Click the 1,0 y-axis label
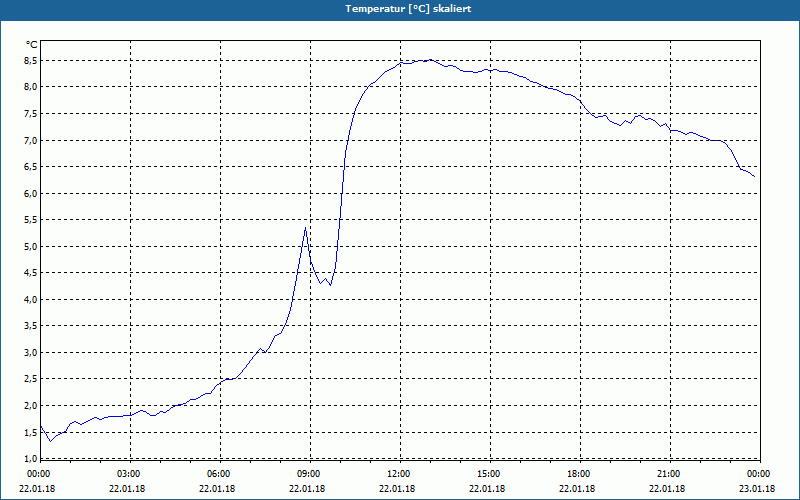 31,458
